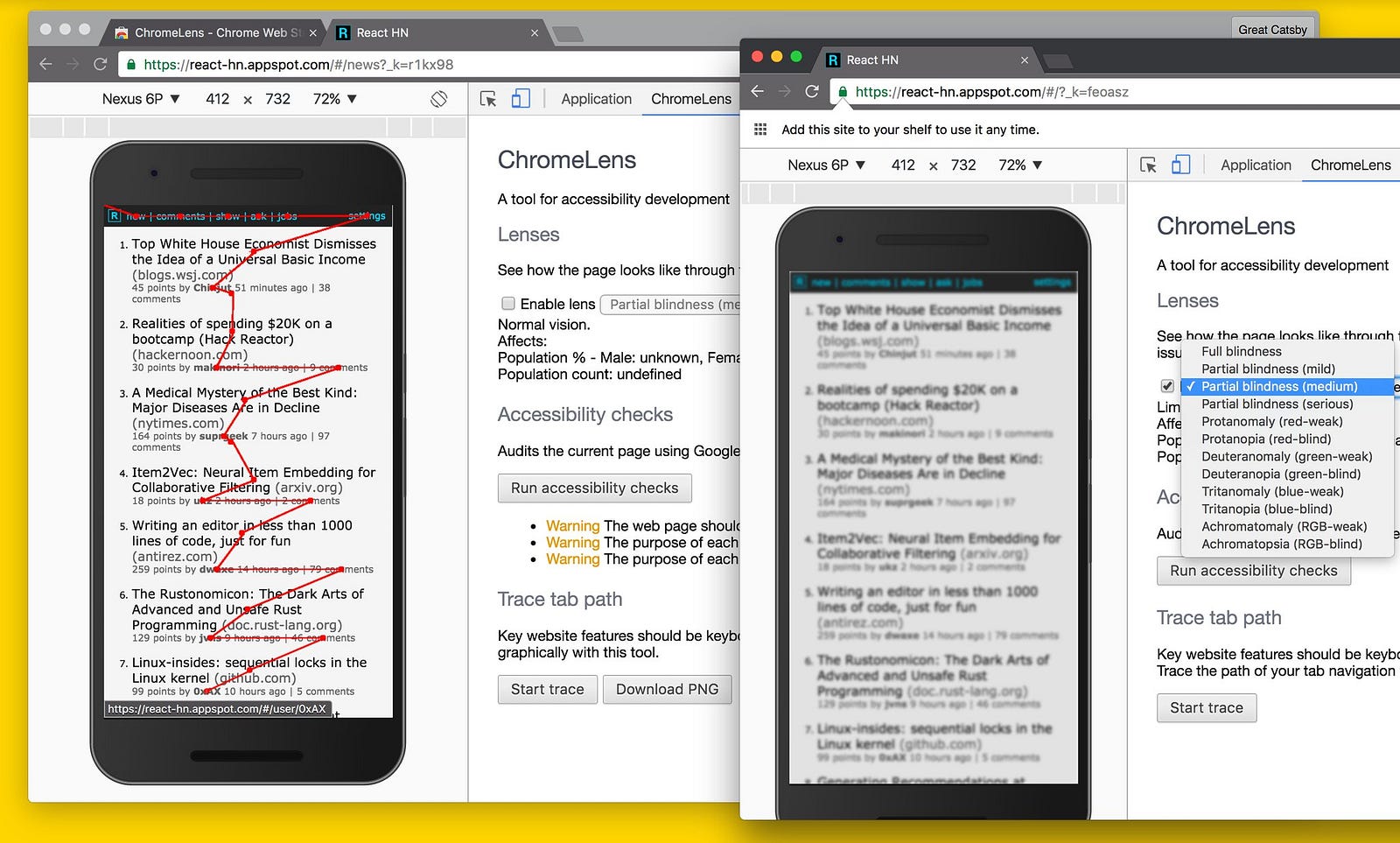Choose Achromatopsia (RGB-blind) lens
Image resolution: width=1400 pixels, height=843 pixels.
tap(1287, 544)
